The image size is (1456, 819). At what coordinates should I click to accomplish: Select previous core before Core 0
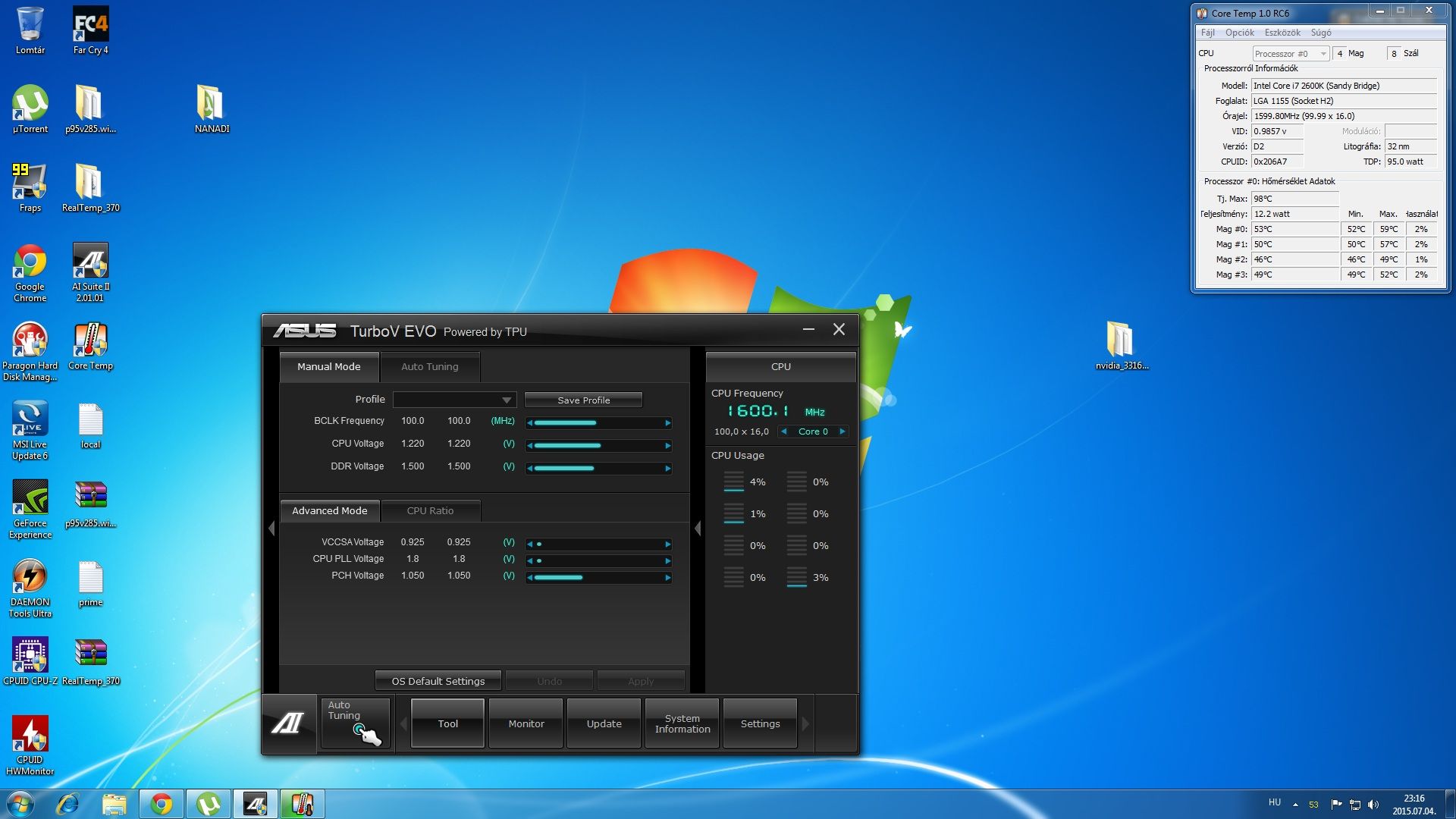[x=784, y=431]
